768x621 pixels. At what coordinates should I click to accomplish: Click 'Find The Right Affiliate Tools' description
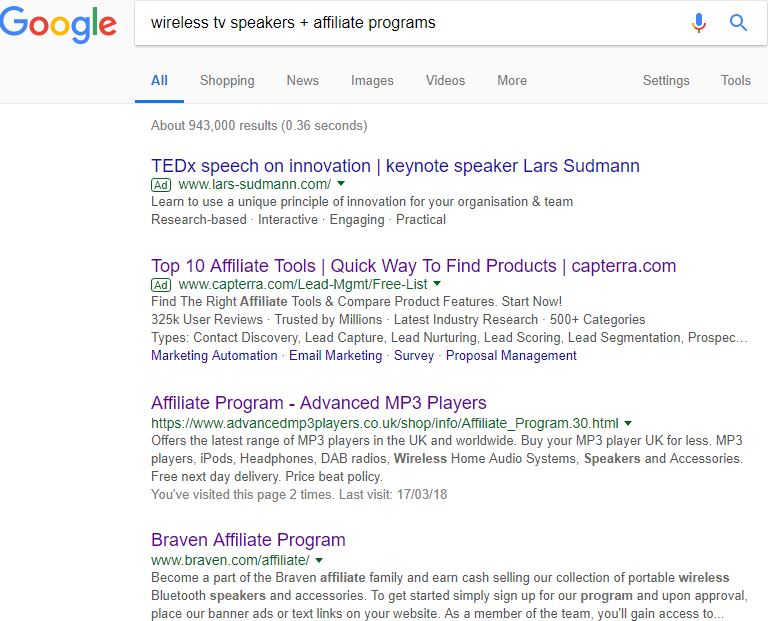point(357,302)
